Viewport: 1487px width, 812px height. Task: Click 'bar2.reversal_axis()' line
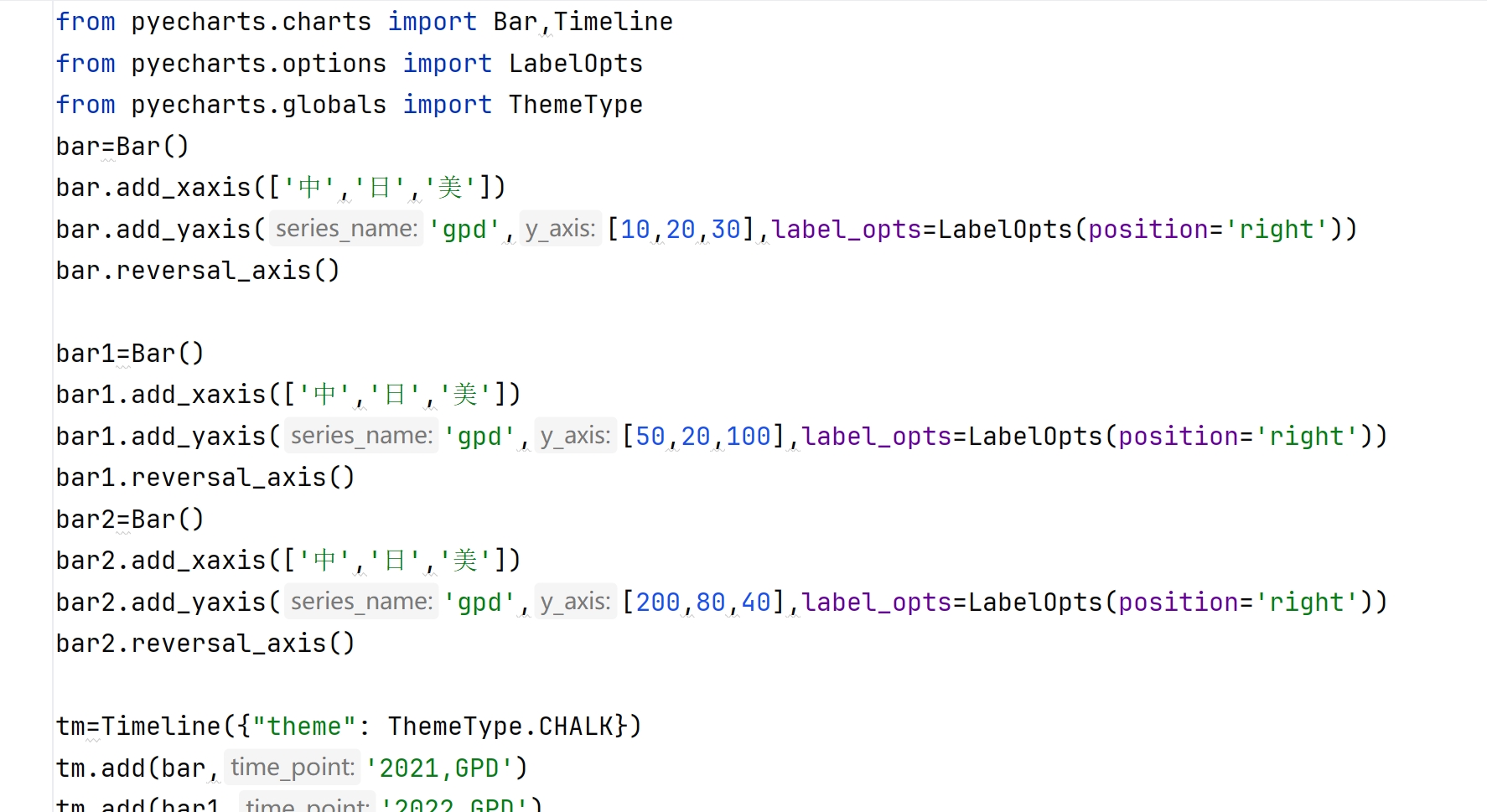(x=205, y=644)
